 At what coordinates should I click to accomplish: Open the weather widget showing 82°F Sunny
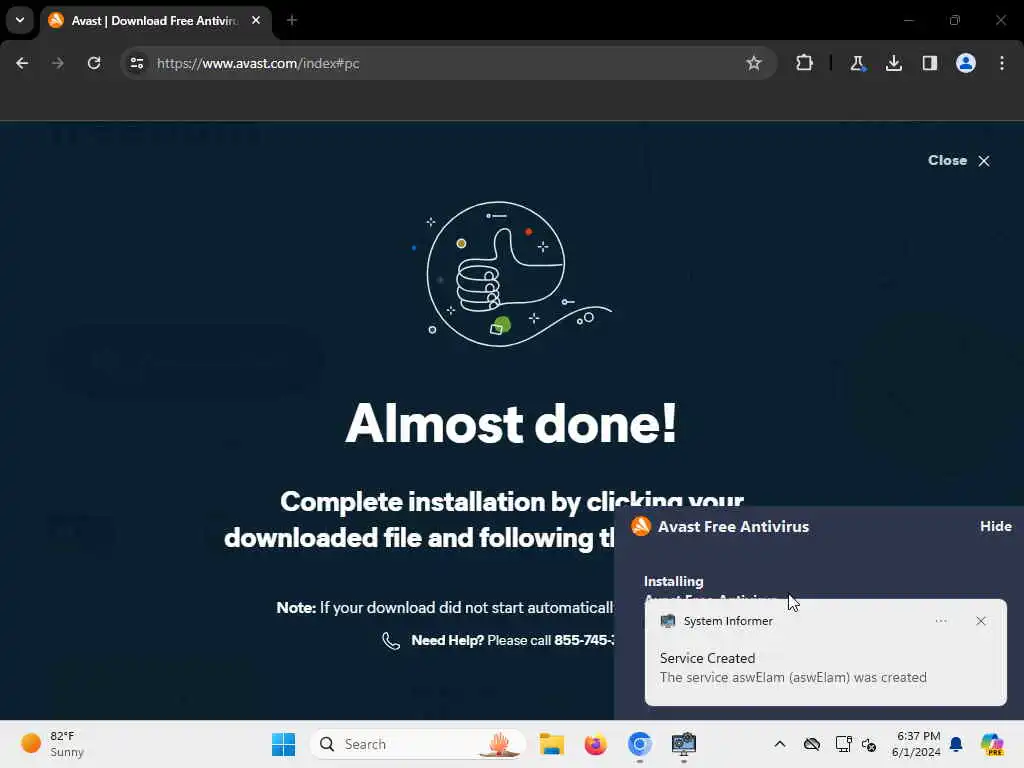pos(54,744)
